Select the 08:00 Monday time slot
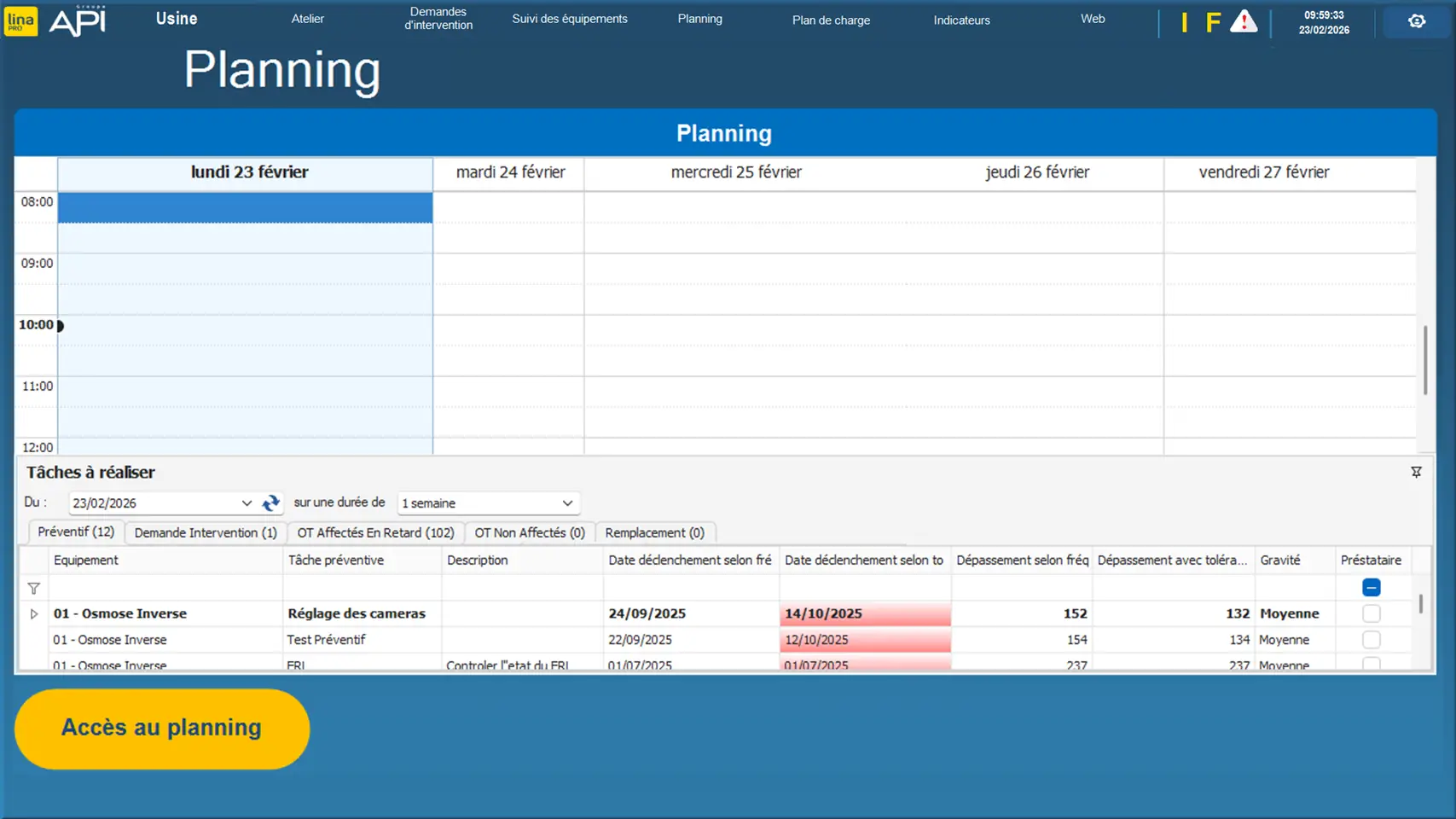Image resolution: width=1456 pixels, height=819 pixels. pos(245,207)
